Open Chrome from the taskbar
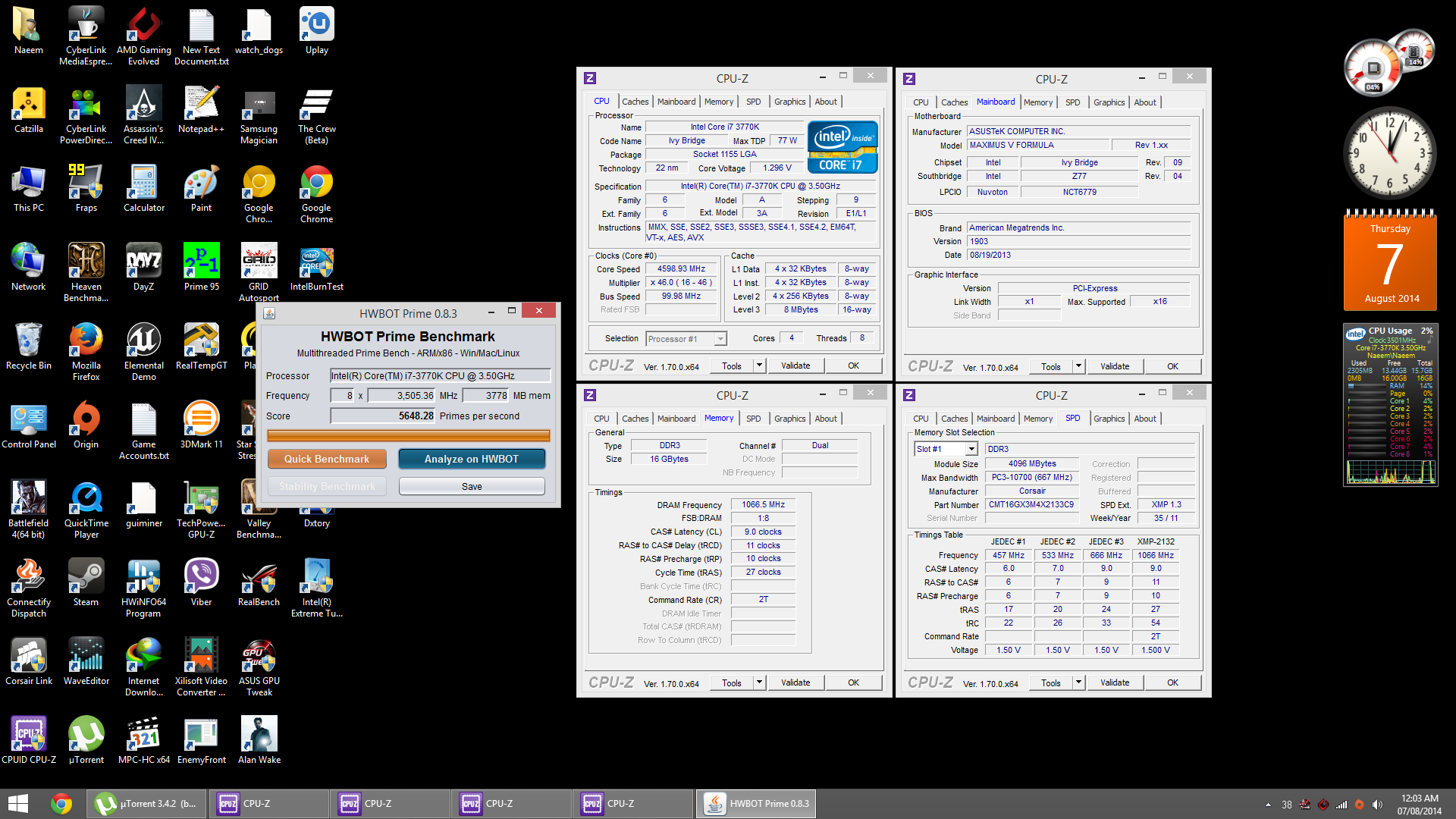 tap(61, 804)
